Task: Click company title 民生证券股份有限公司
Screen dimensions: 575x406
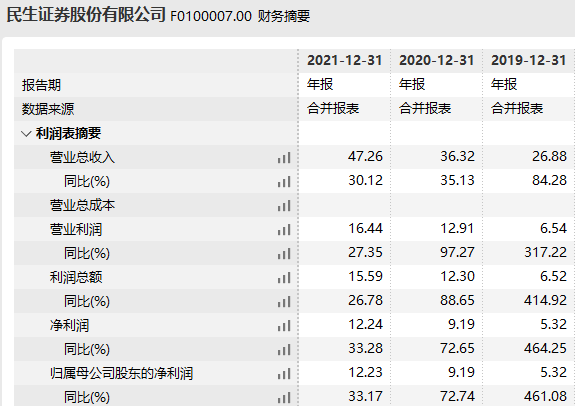Action: click(86, 15)
